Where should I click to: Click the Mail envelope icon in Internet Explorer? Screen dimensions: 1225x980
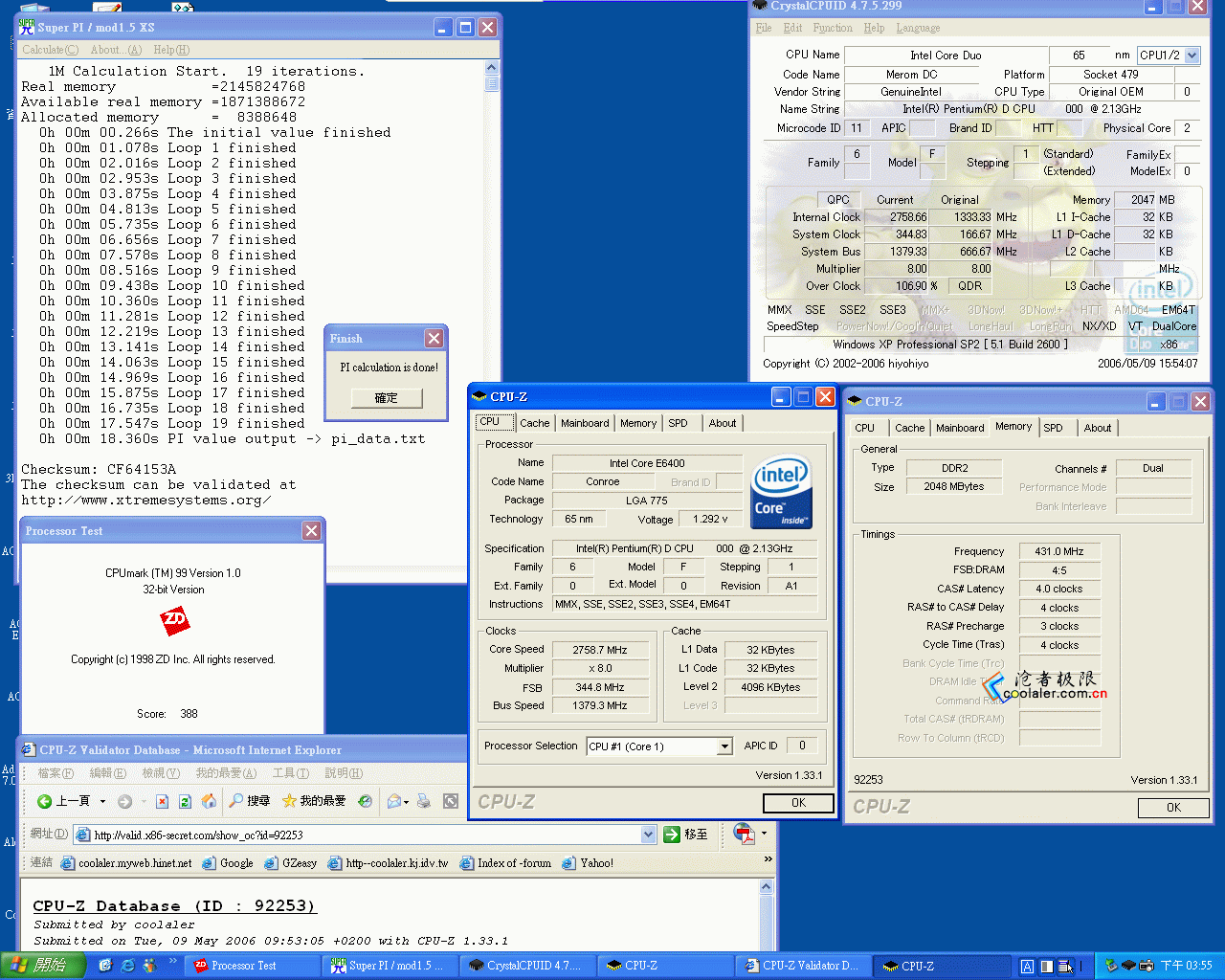pyautogui.click(x=393, y=801)
